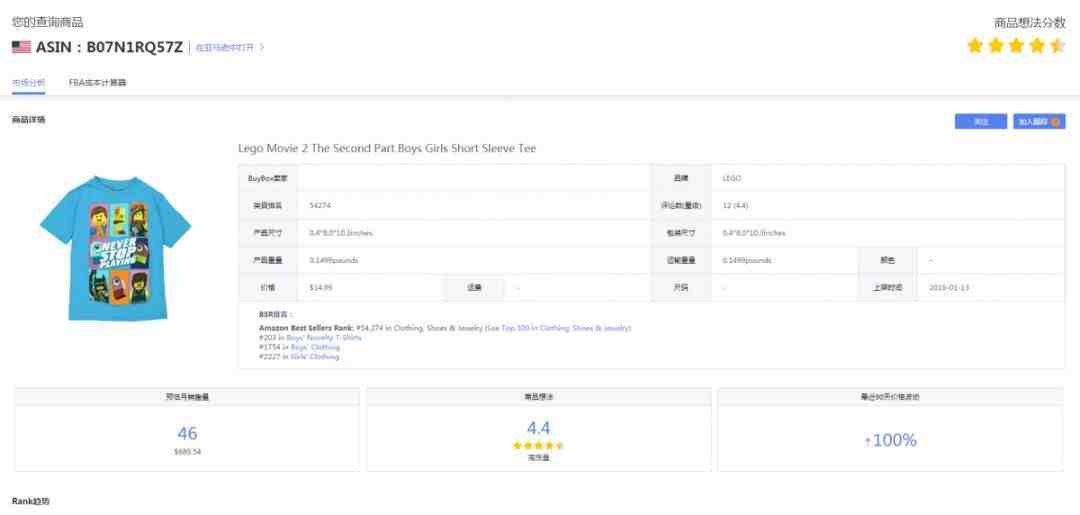This screenshot has width=1080, height=515.
Task: Click the top-right product idea score stars
Action: coord(1017,46)
